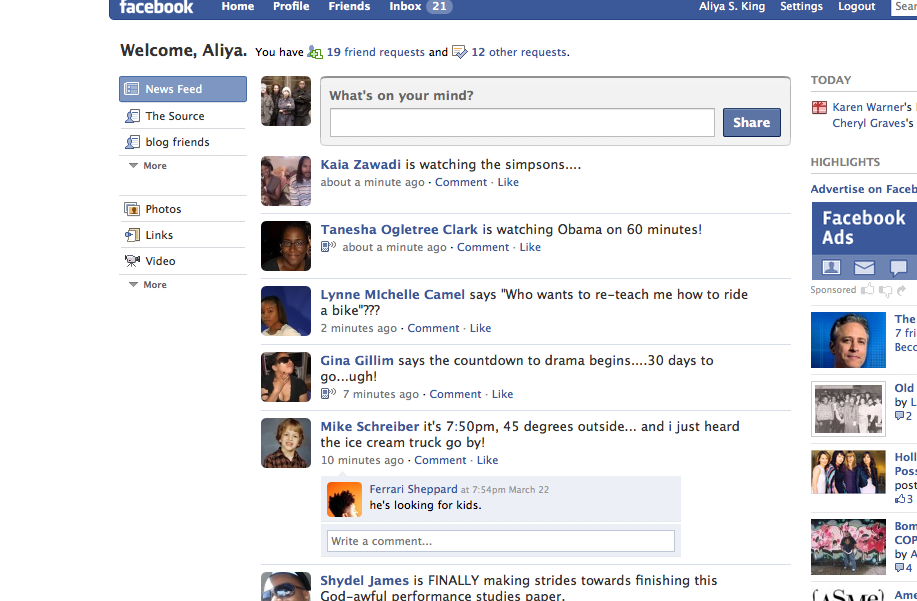
Task: Open the Video camera icon in sidebar
Action: pos(132,261)
